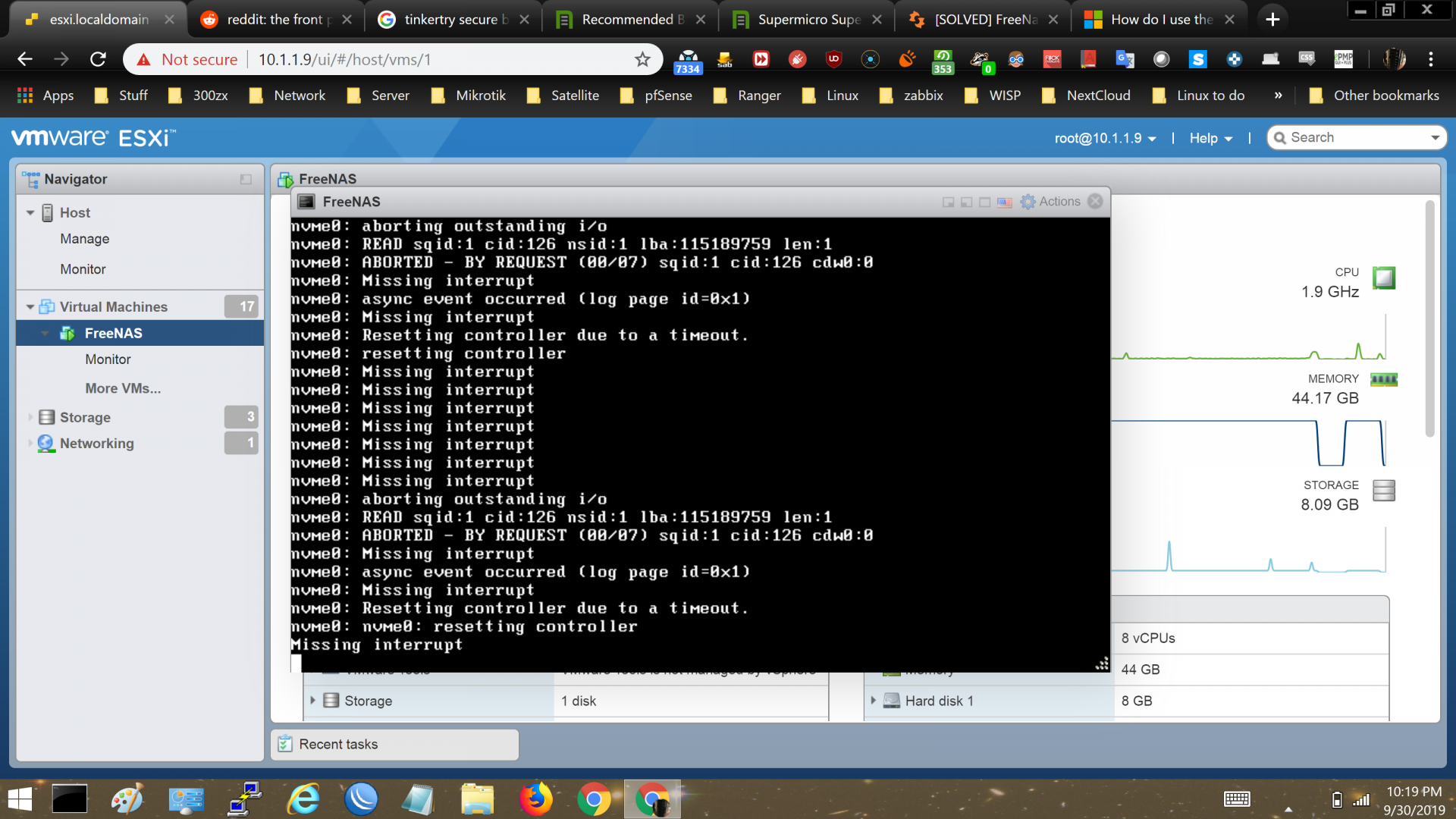Screen dimensions: 1456x819
Task: Go back in browser history
Action: tap(25, 59)
